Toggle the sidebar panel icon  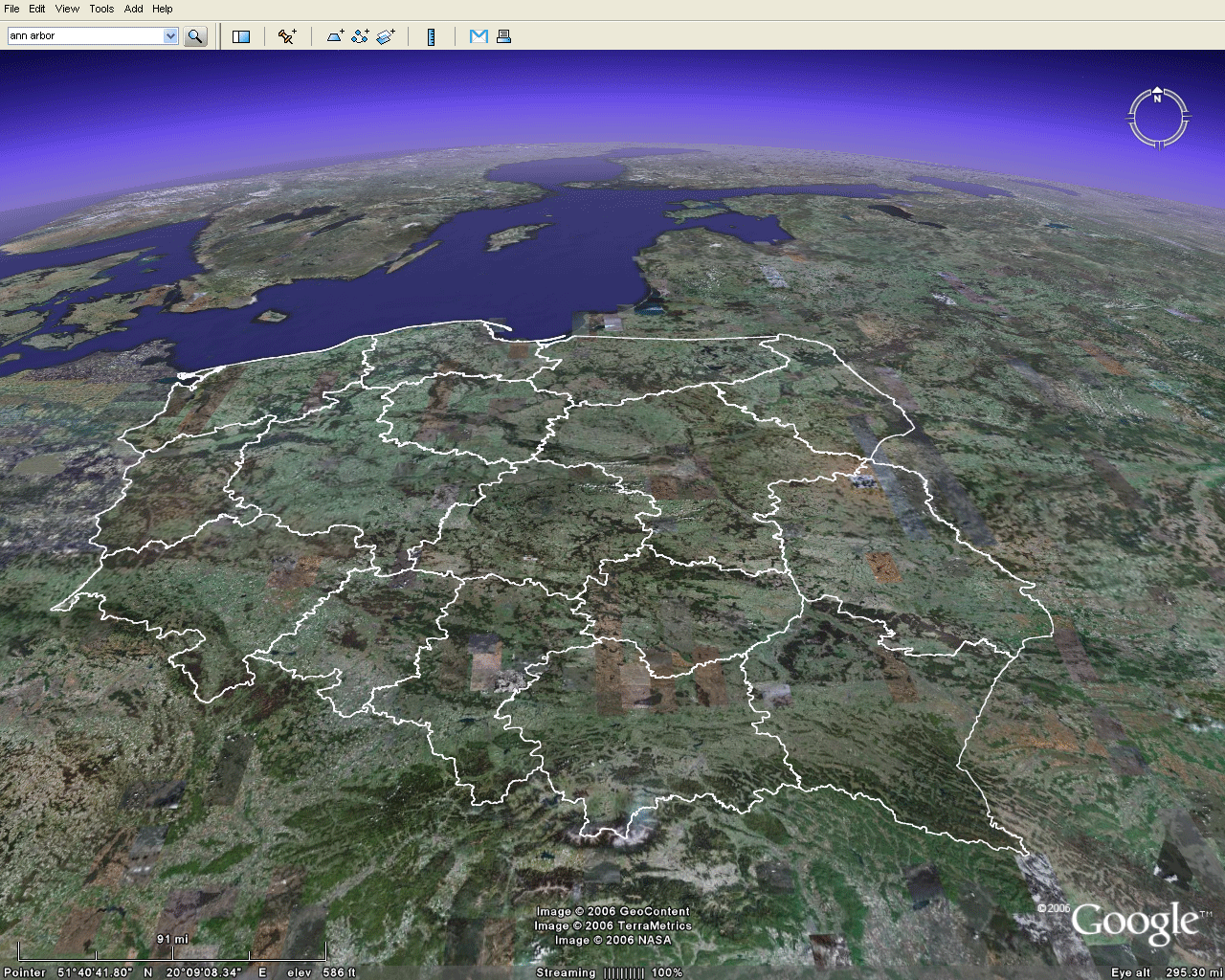point(241,36)
